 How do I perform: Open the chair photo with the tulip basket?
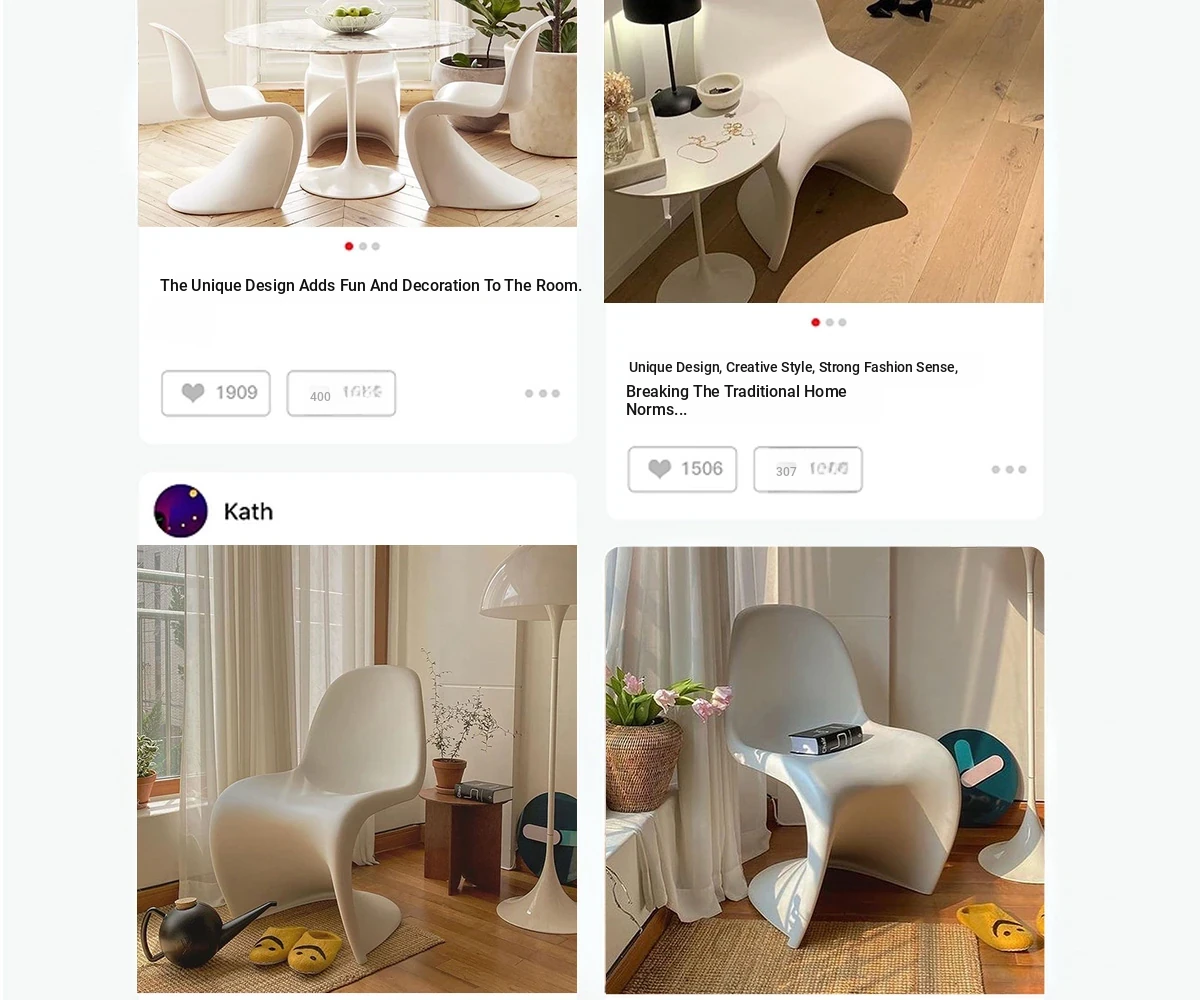pyautogui.click(x=824, y=770)
